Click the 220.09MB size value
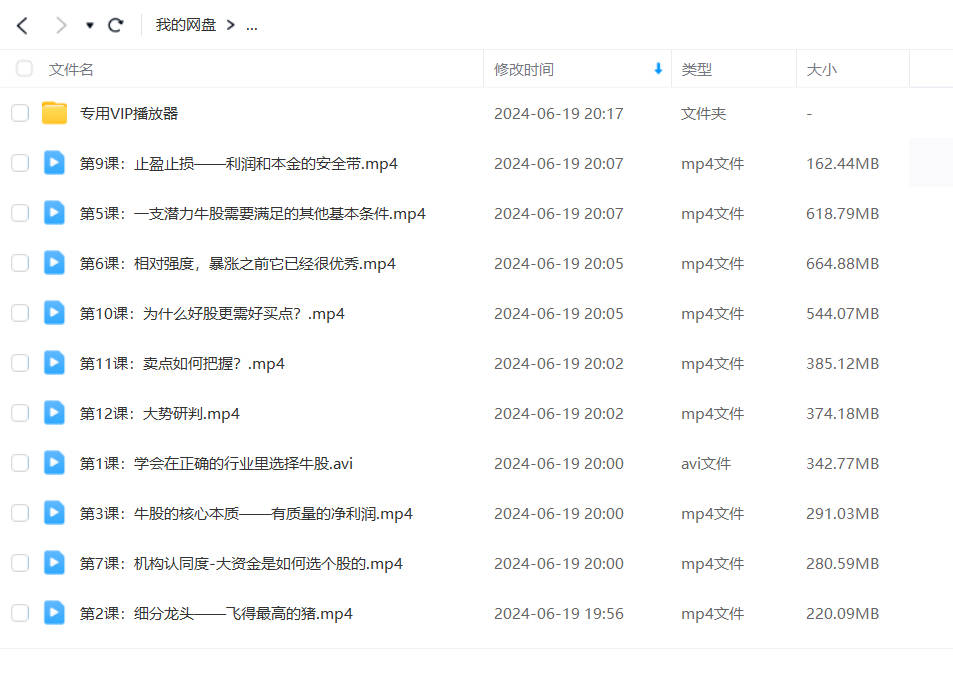This screenshot has width=953, height=679. (x=842, y=613)
